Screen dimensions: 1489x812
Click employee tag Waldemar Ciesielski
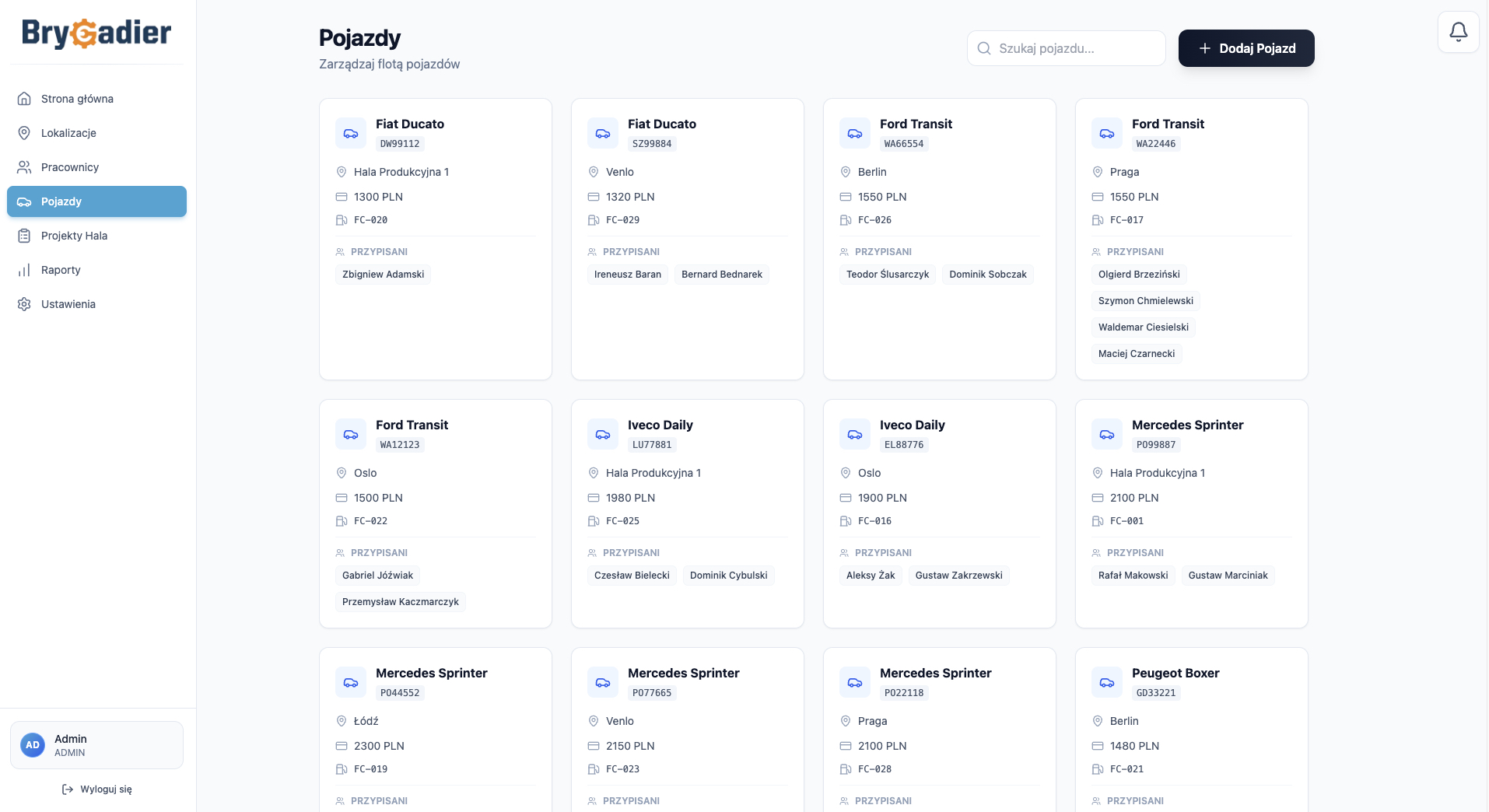click(x=1144, y=327)
